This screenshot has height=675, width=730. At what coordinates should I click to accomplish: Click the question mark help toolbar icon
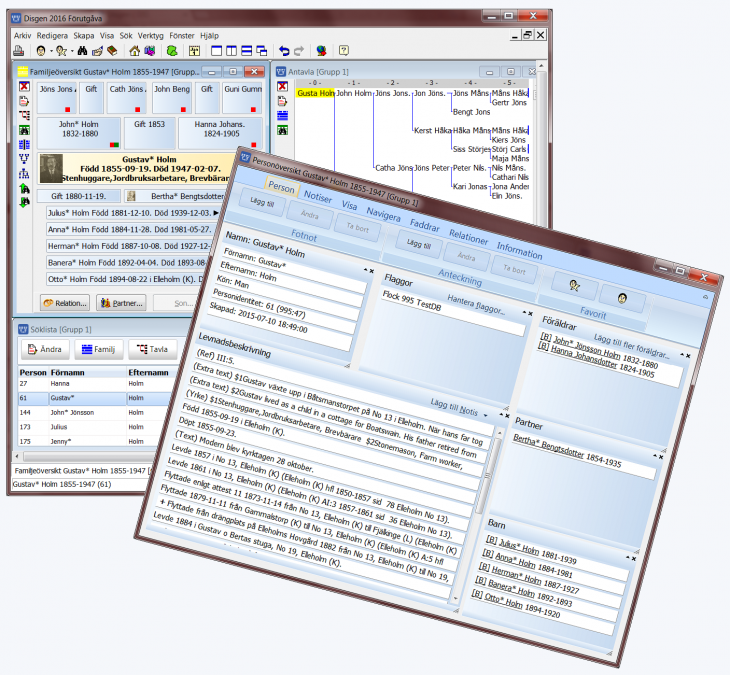click(x=344, y=51)
